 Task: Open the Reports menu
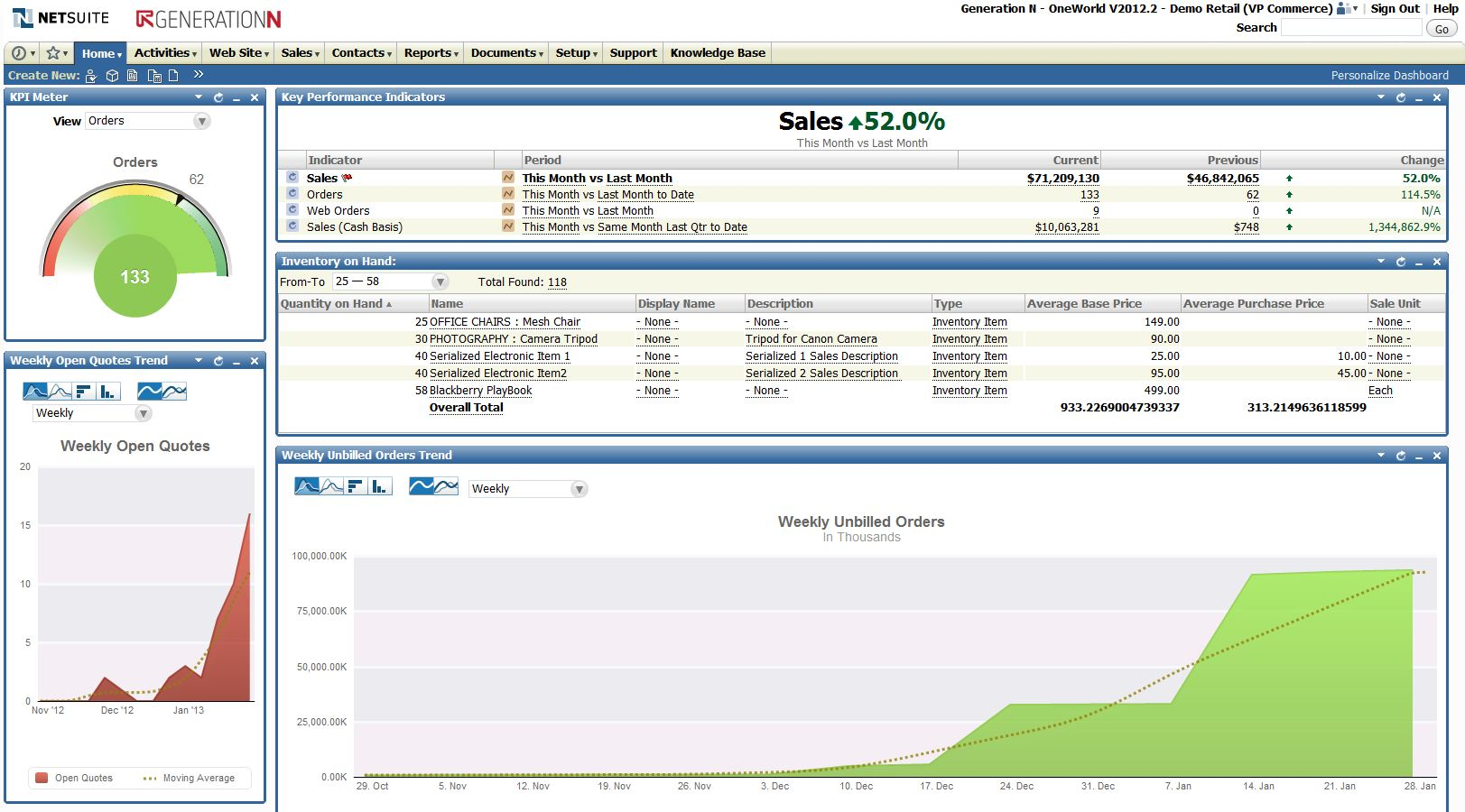click(x=428, y=52)
